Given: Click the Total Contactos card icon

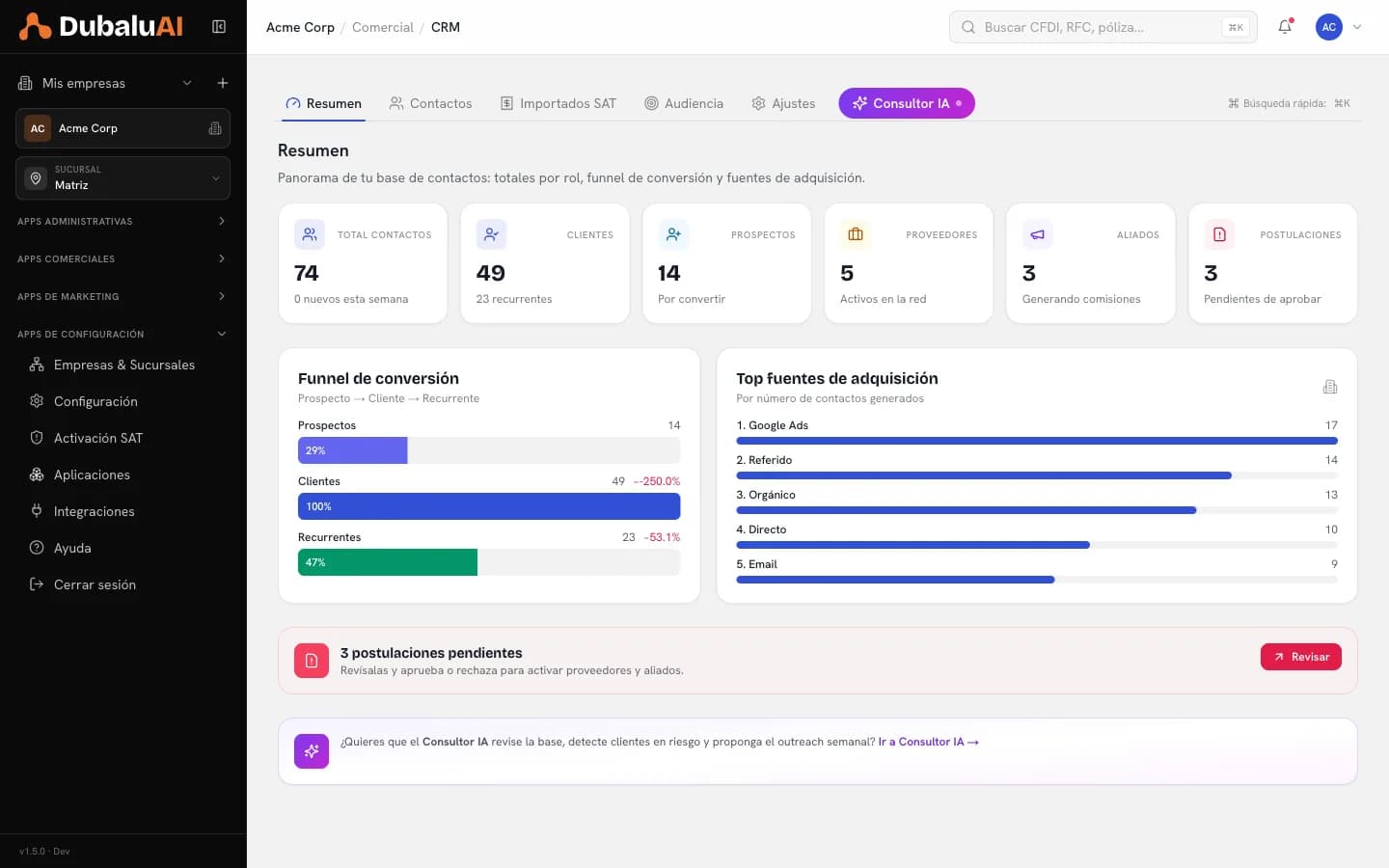Looking at the screenshot, I should click(x=310, y=234).
